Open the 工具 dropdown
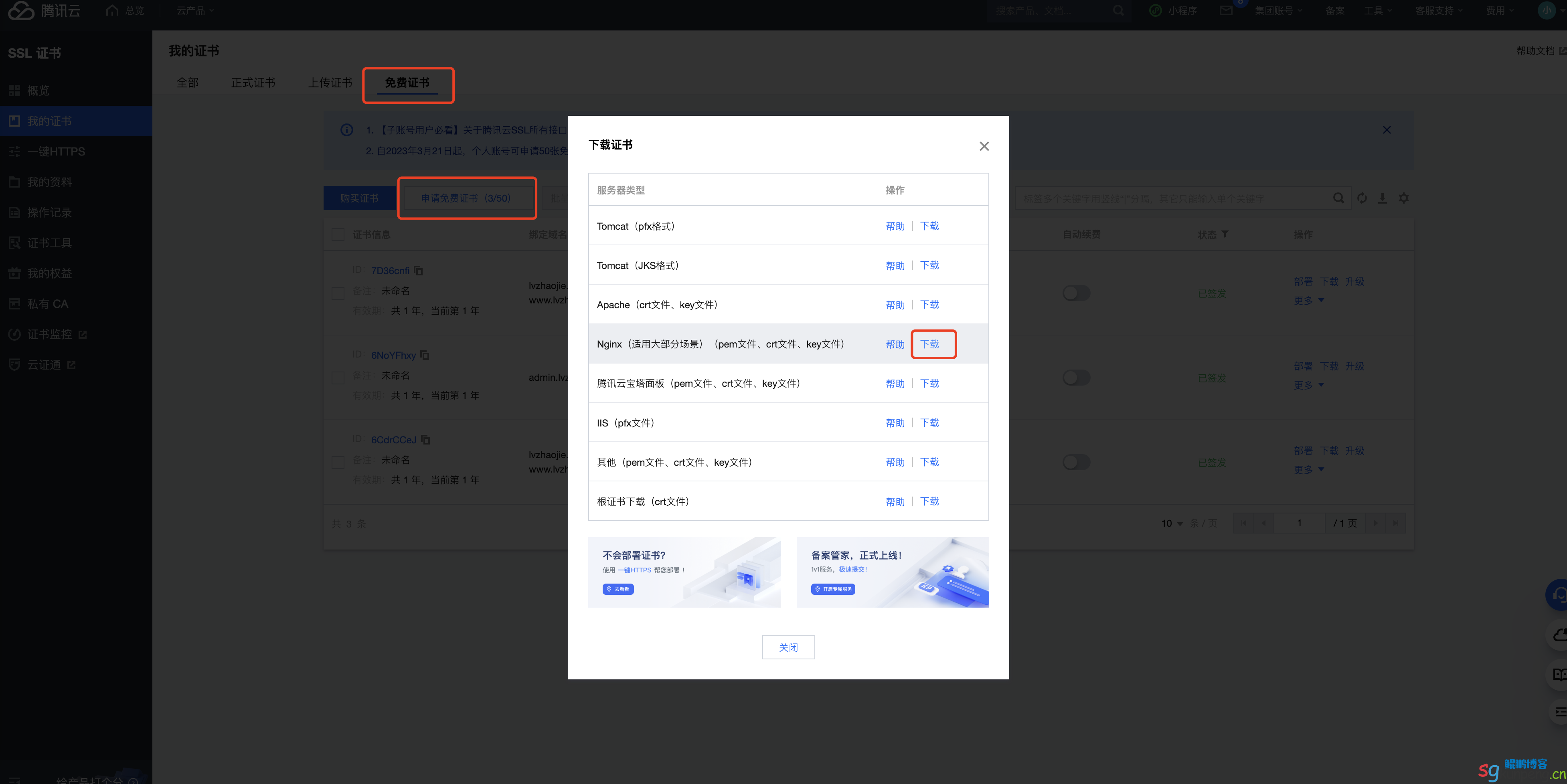 pyautogui.click(x=1377, y=10)
